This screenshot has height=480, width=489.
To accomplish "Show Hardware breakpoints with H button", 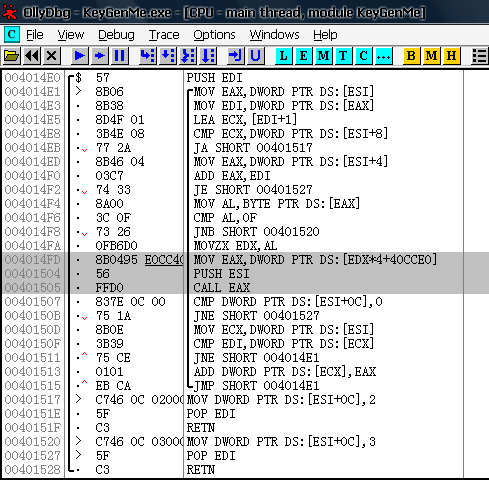I will [x=452, y=56].
